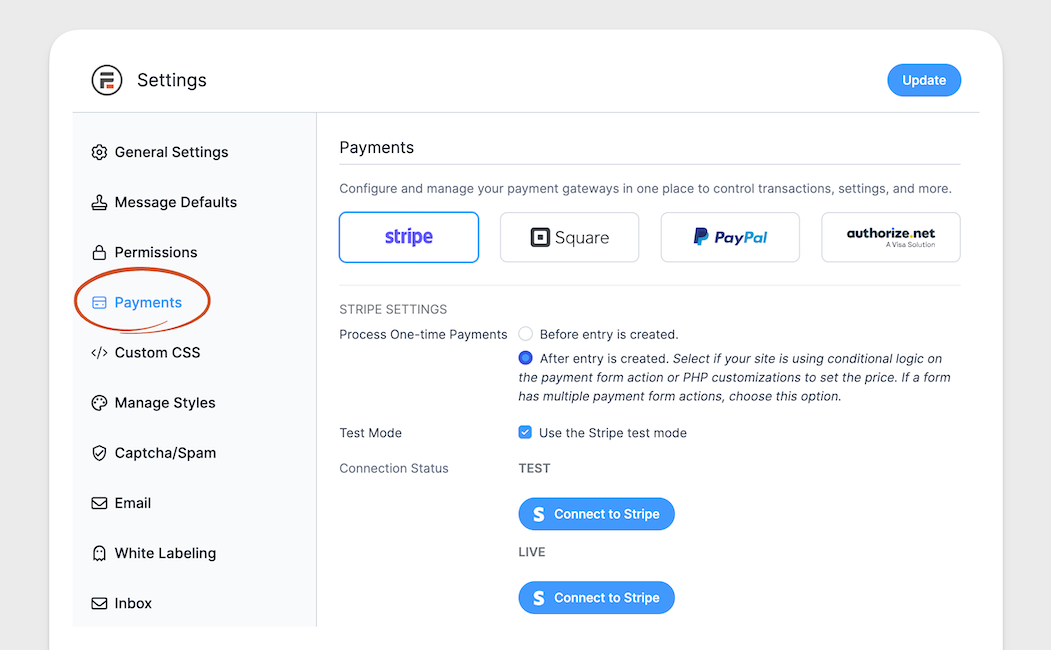Click the General Settings gear icon
1051x650 pixels.
click(x=99, y=152)
